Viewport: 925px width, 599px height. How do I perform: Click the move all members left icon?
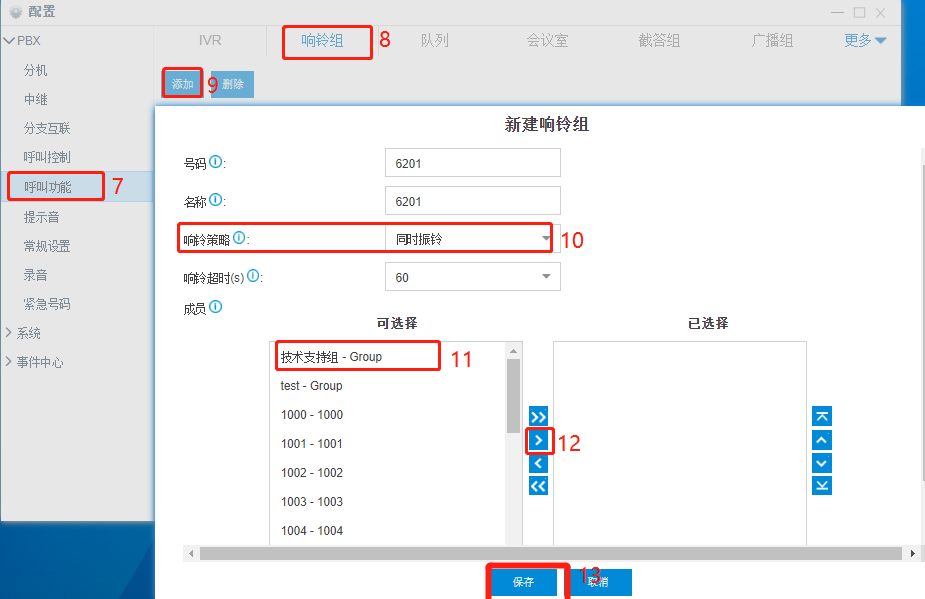point(538,486)
